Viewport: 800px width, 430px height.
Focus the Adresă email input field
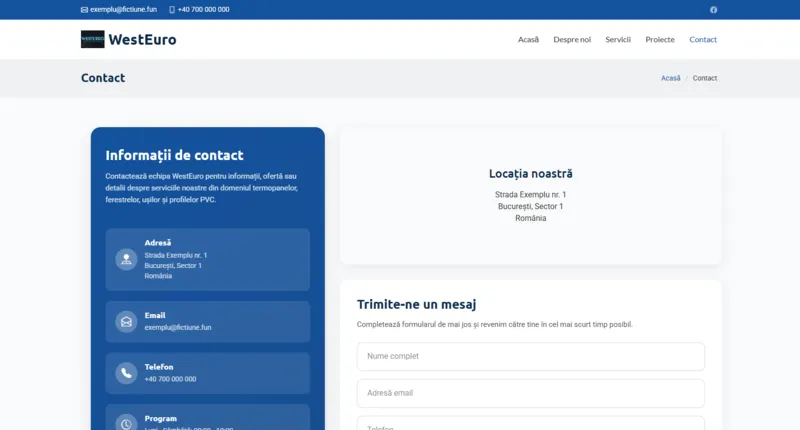point(531,393)
